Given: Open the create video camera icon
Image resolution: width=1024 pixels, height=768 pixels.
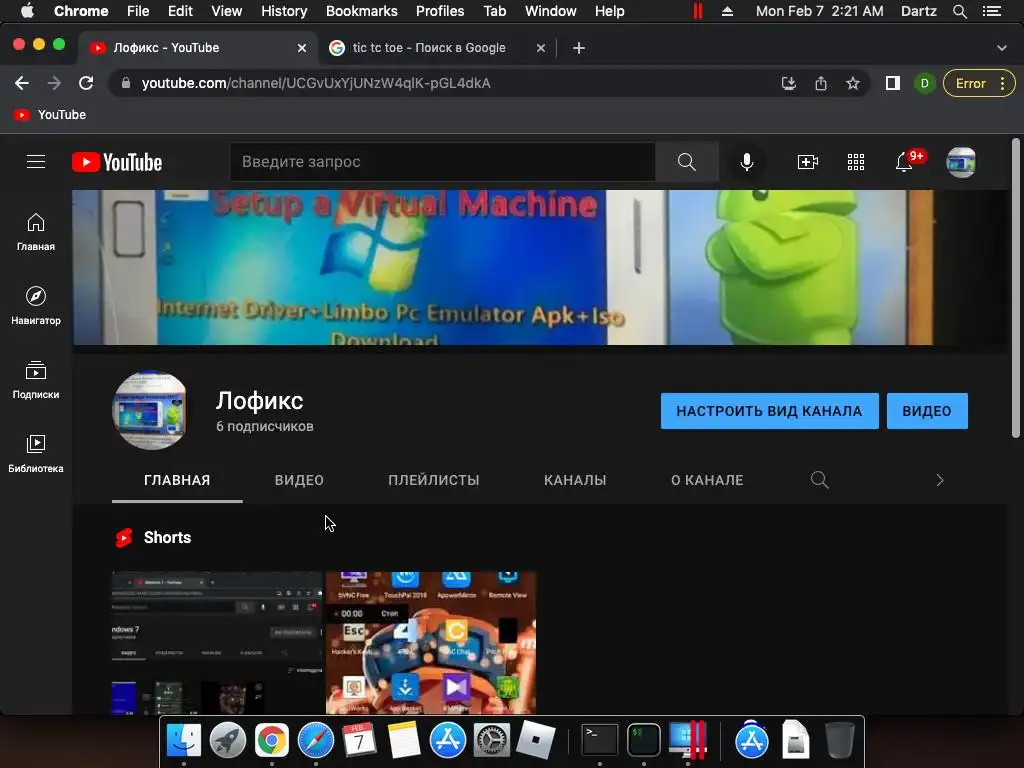Looking at the screenshot, I should point(808,162).
